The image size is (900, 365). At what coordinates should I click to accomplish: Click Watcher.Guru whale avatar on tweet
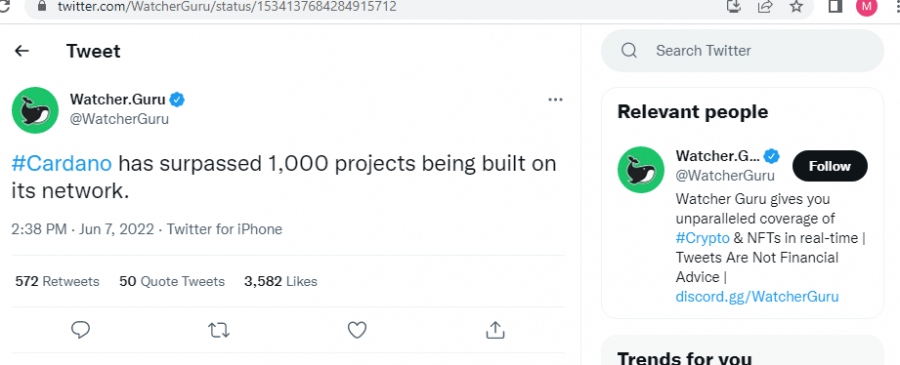[35, 110]
